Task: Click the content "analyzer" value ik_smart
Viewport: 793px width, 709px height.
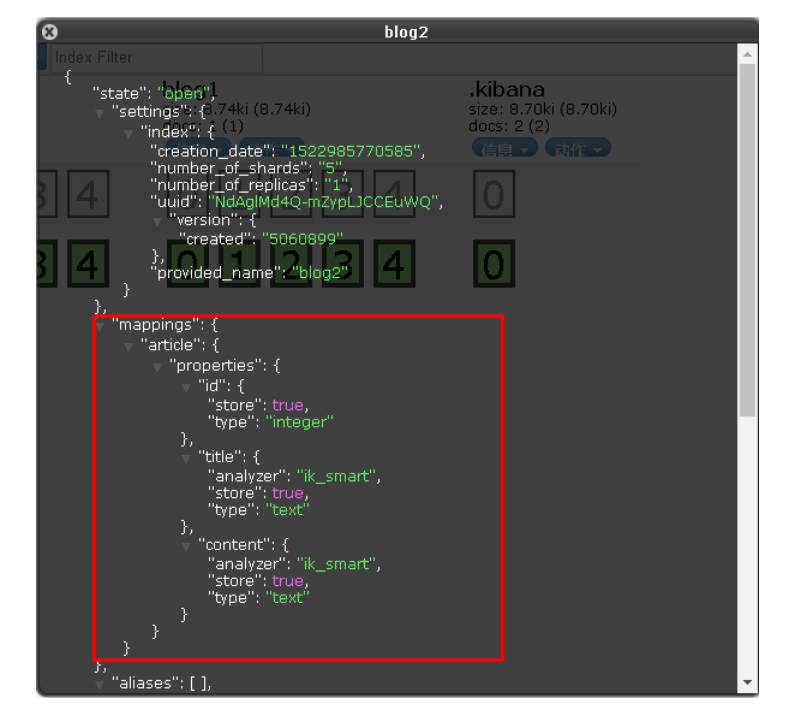Action: pyautogui.click(x=336, y=564)
